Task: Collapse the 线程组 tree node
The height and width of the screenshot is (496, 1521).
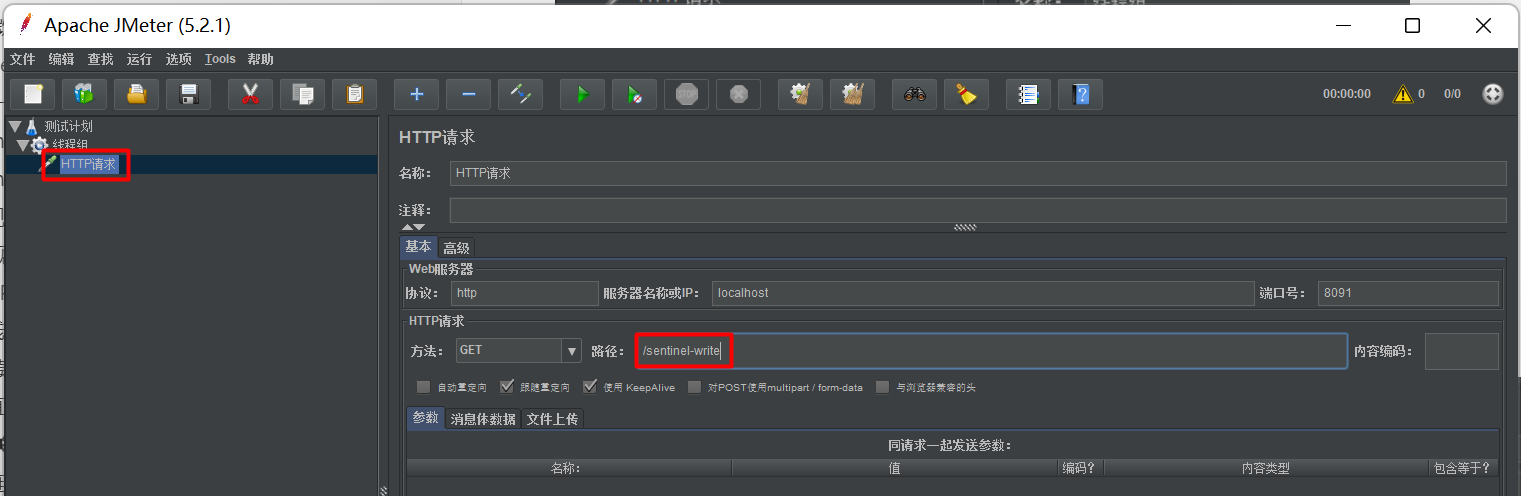Action: 23,145
